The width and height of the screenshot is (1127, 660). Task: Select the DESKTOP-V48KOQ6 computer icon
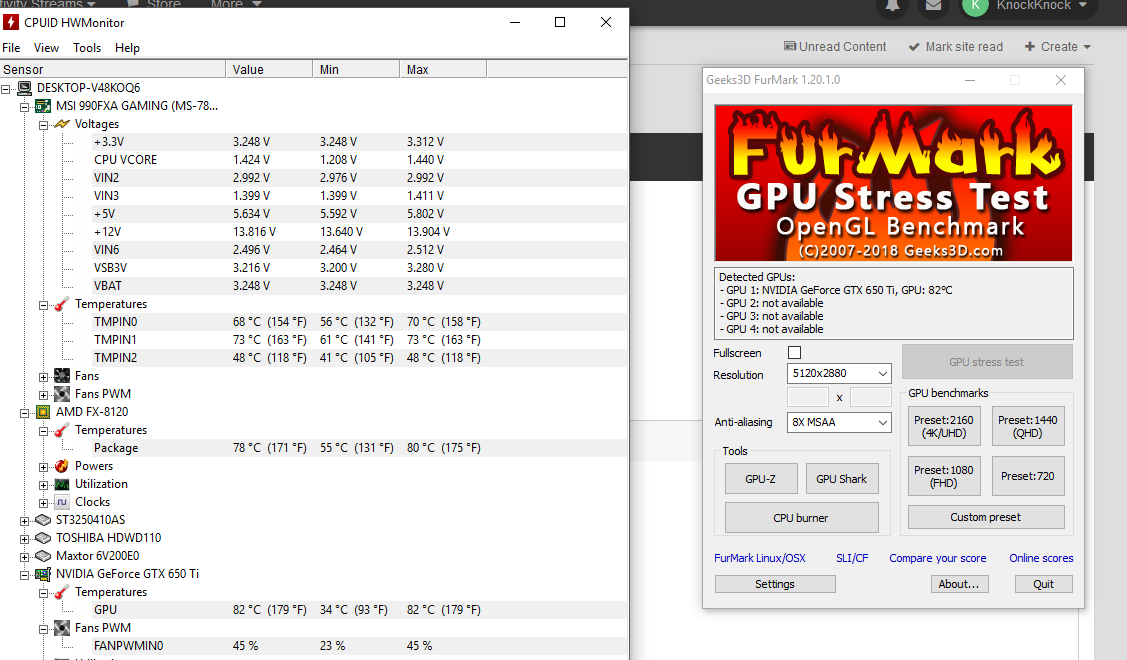[x=24, y=88]
